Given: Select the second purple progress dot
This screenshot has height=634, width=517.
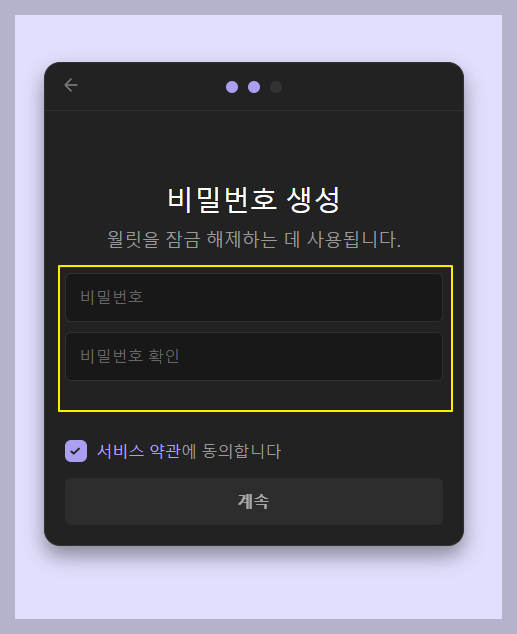Looking at the screenshot, I should 254,87.
